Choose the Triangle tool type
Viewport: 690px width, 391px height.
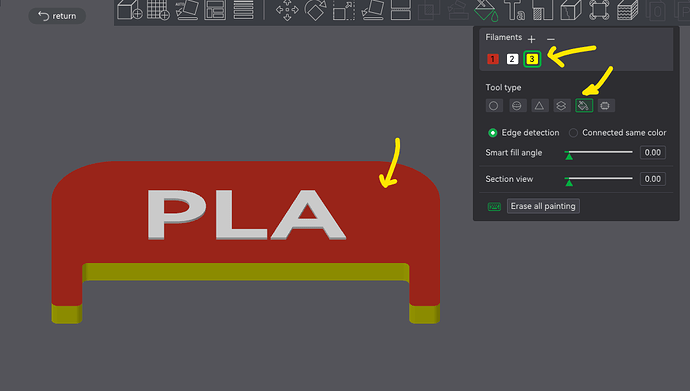click(x=540, y=106)
